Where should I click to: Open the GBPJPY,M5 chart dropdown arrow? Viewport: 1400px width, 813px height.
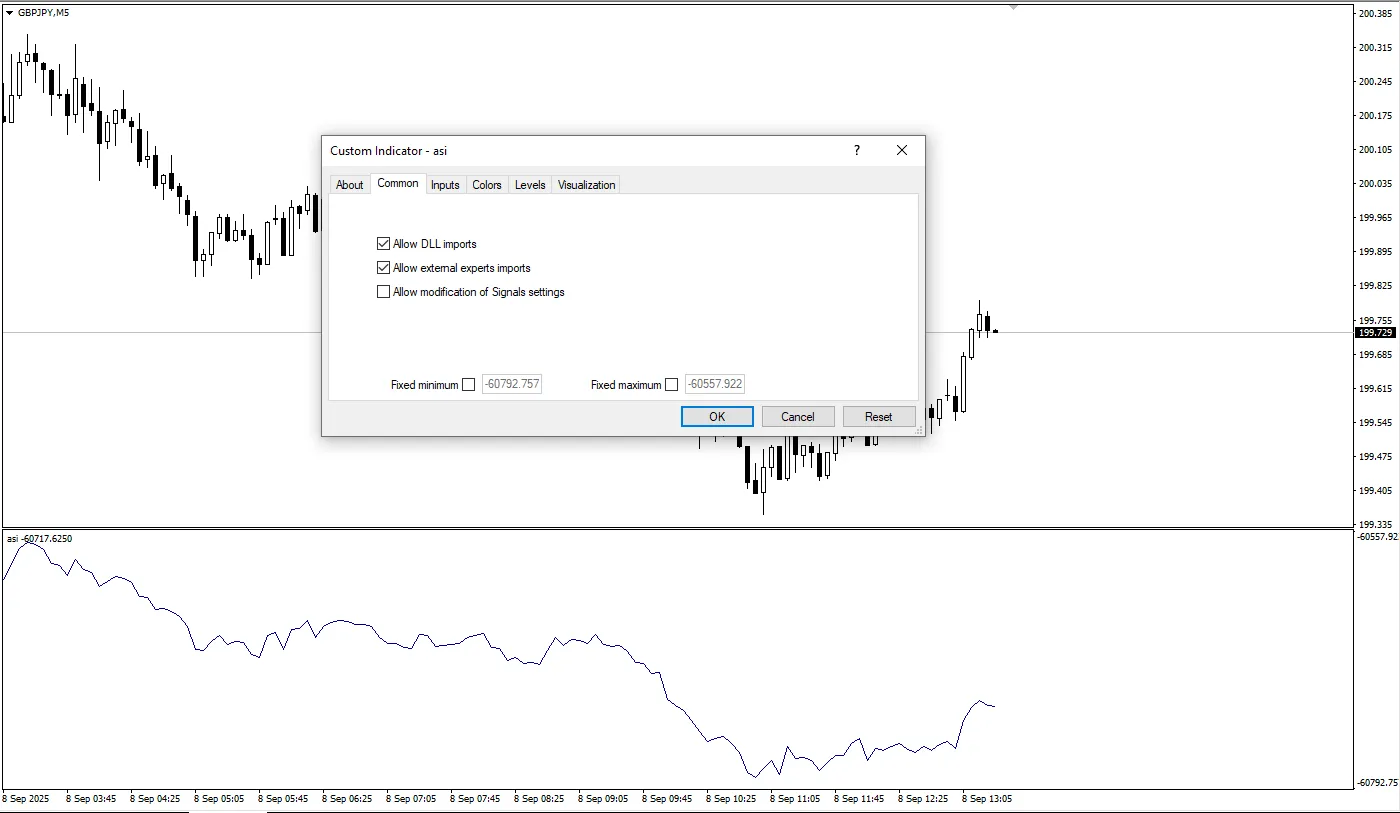click(9, 13)
